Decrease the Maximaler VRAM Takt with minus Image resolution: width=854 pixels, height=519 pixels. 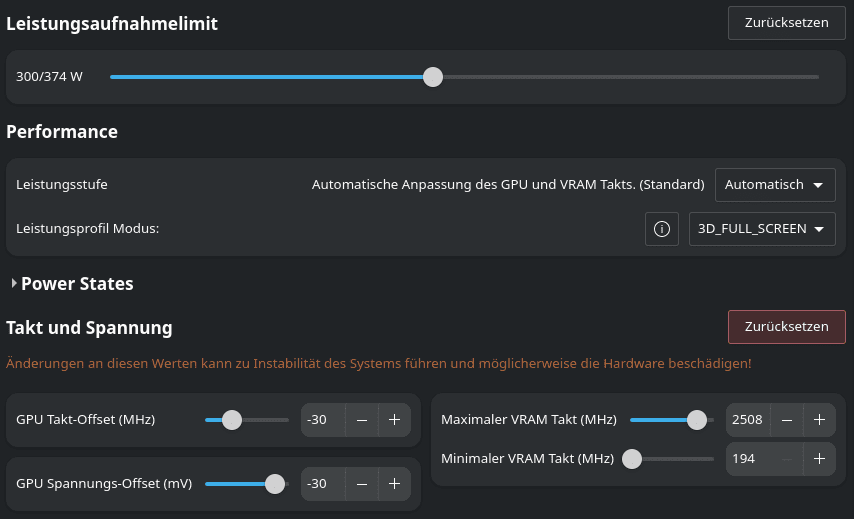point(786,420)
